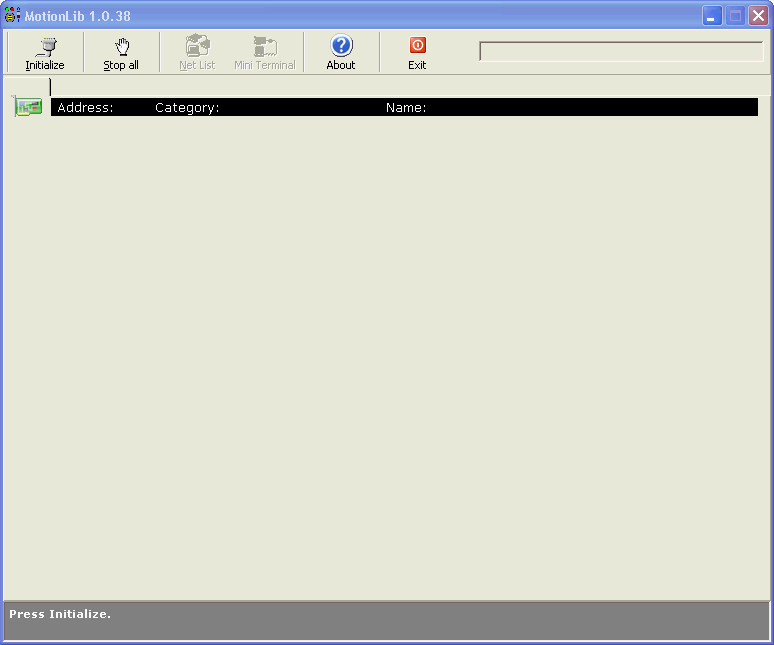Viewport: 774px width, 645px height.
Task: Close the MotionLib window
Action: pyautogui.click(x=758, y=16)
